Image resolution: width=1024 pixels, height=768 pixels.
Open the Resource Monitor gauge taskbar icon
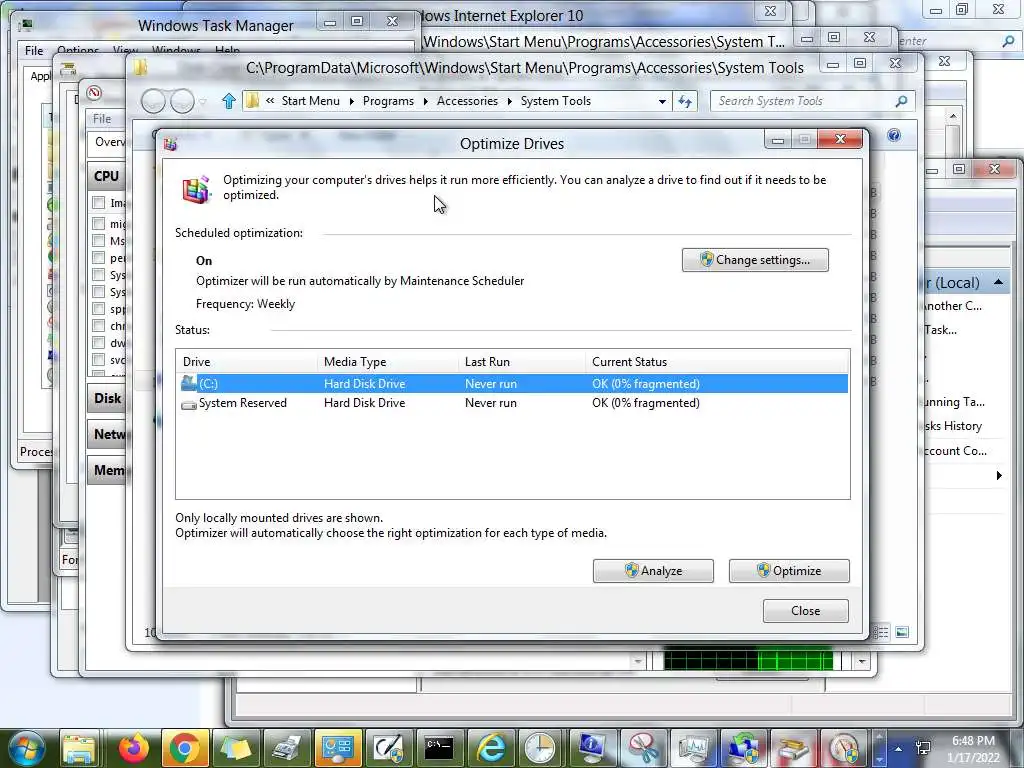[844, 748]
